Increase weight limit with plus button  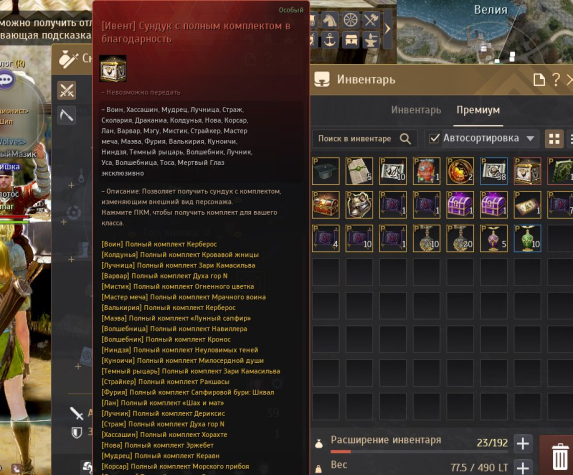point(523,468)
